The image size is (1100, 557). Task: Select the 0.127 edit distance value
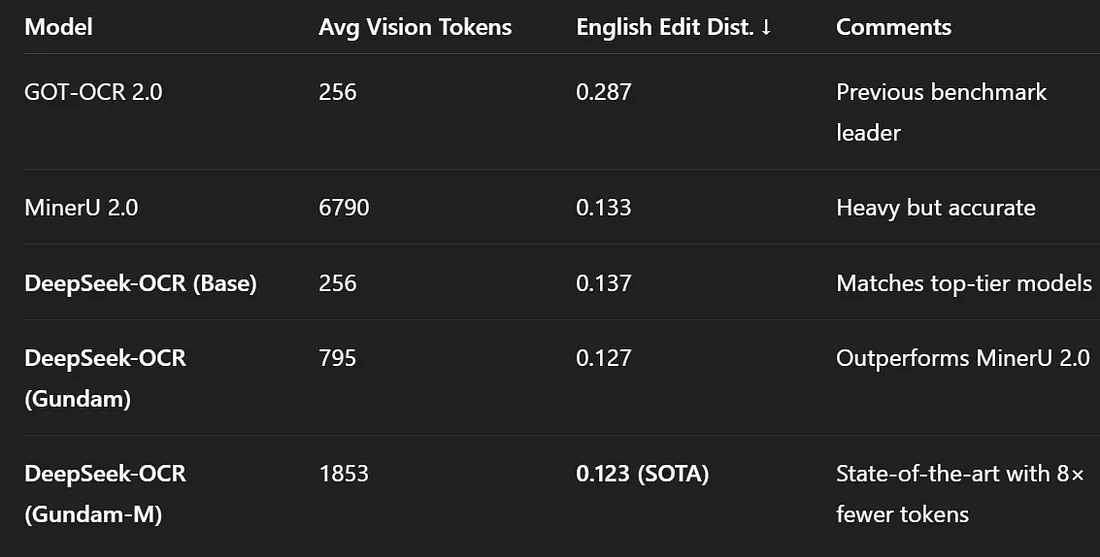pos(603,357)
